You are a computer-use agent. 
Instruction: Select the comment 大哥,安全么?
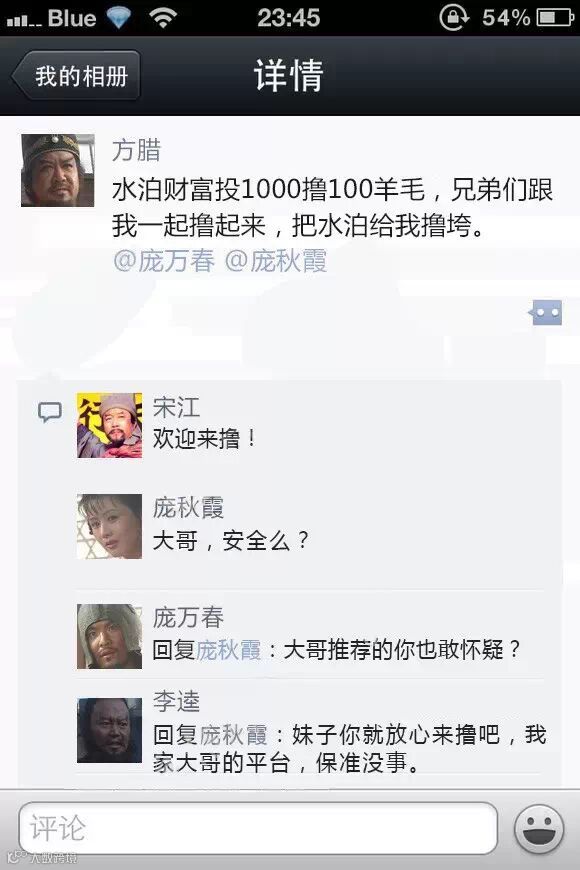coord(230,540)
